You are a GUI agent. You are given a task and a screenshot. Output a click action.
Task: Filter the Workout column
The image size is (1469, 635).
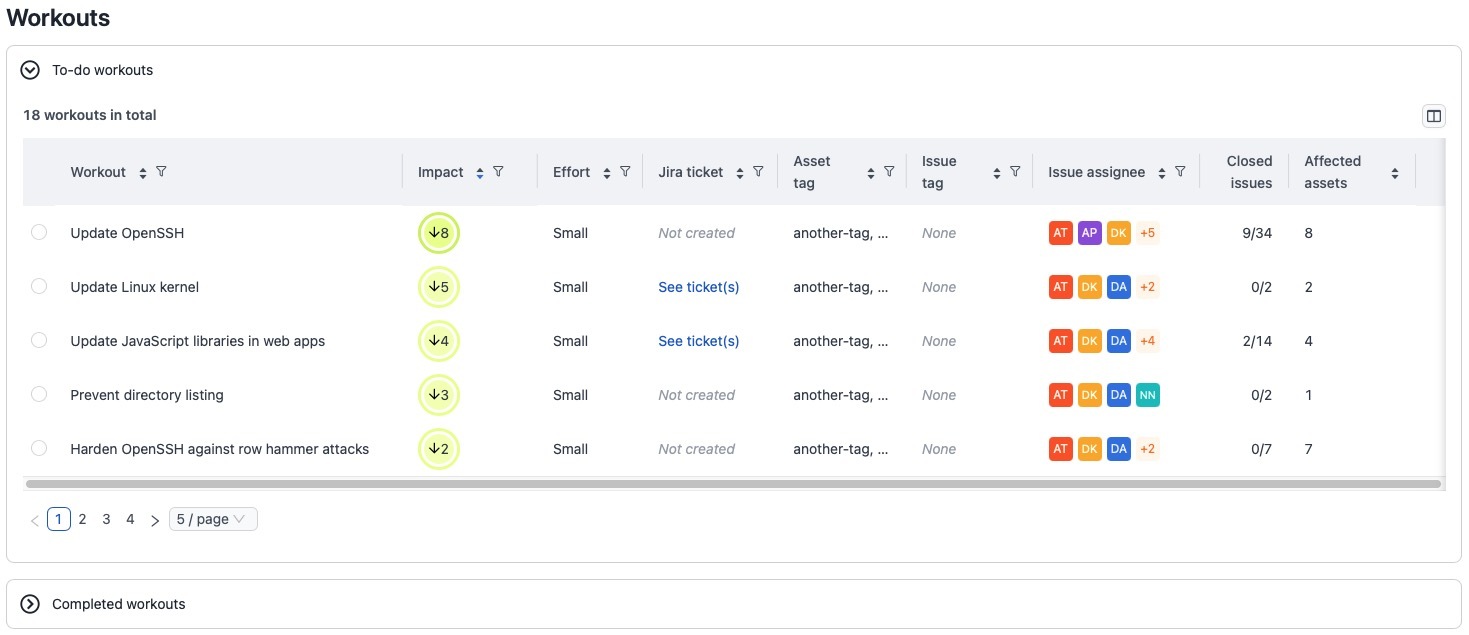(161, 172)
